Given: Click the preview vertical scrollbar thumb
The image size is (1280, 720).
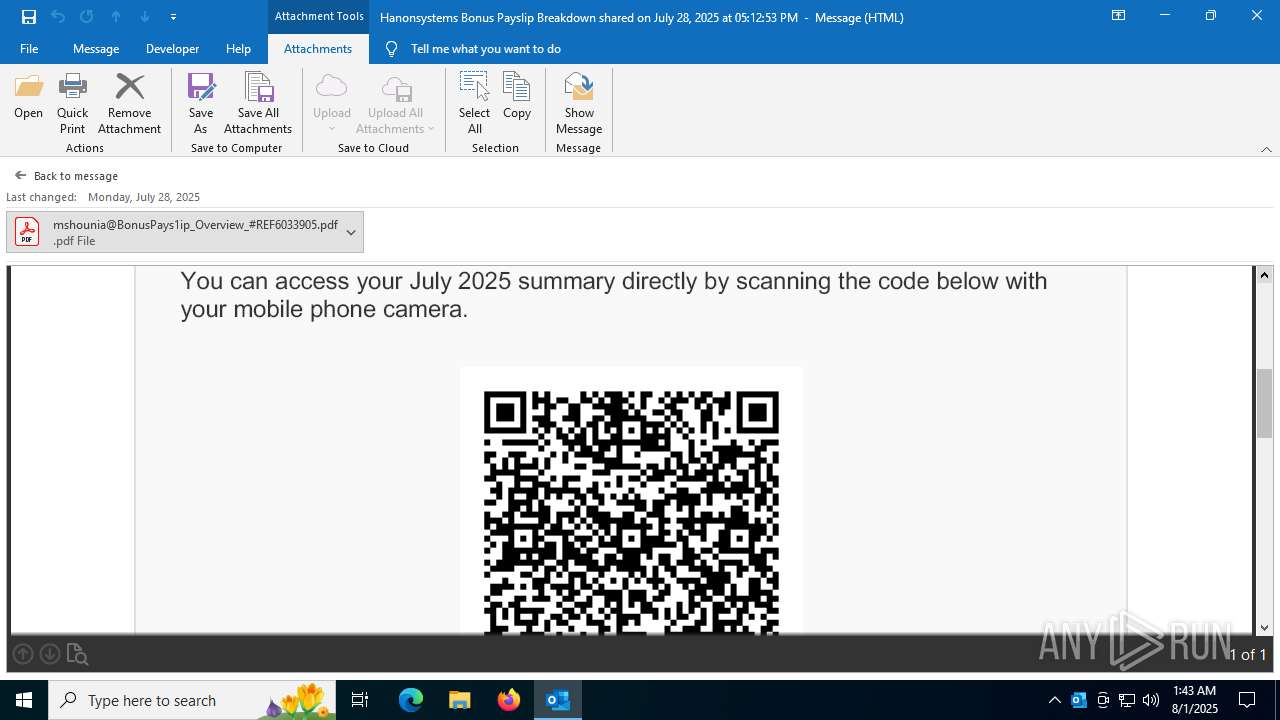Looking at the screenshot, I should pyautogui.click(x=1265, y=403).
